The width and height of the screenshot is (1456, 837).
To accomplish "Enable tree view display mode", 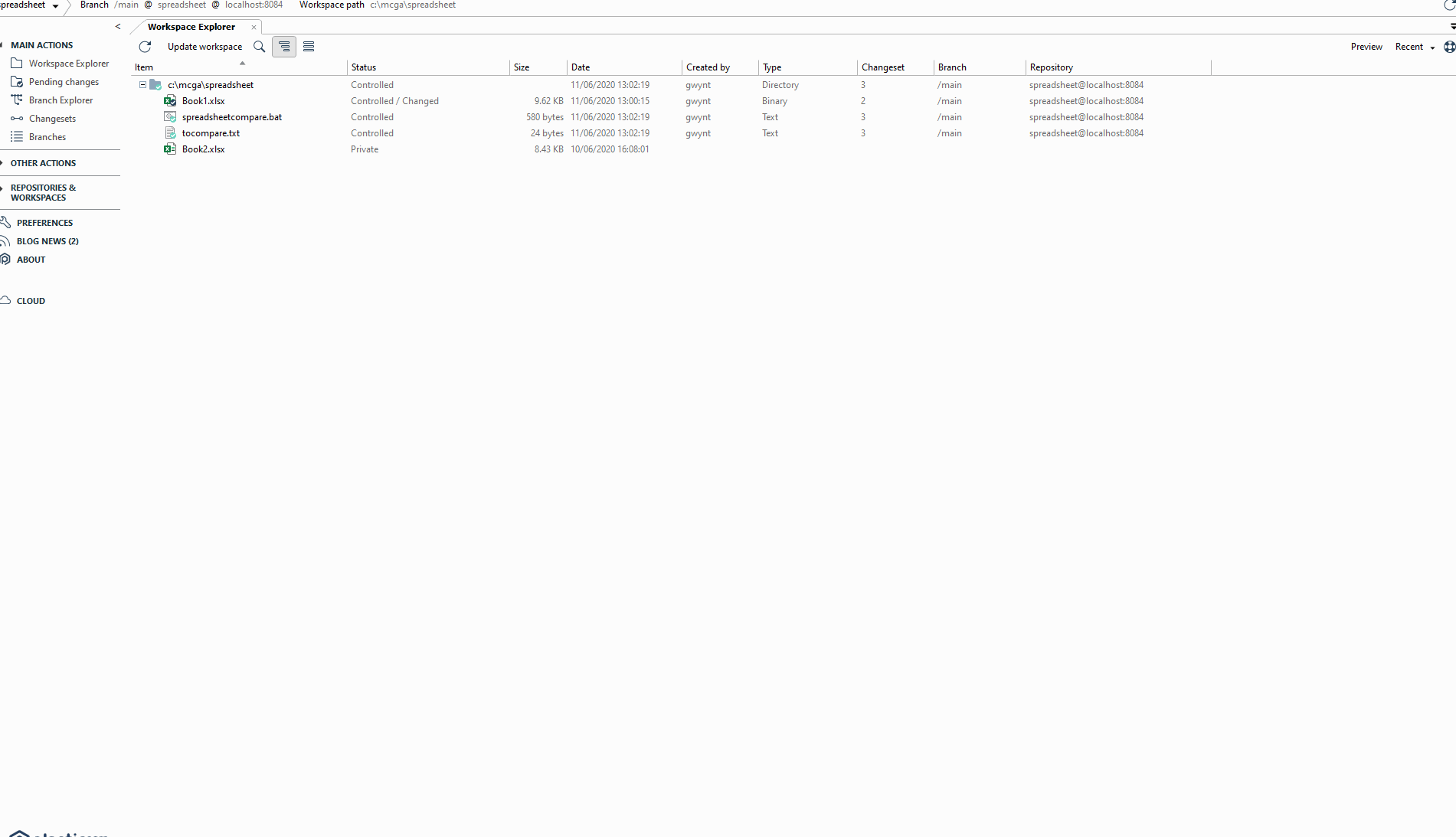I will pyautogui.click(x=284, y=46).
